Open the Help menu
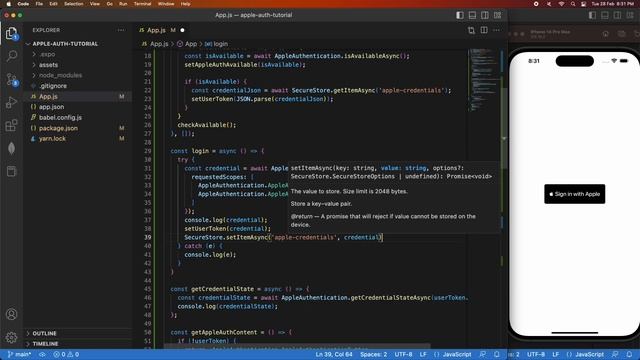The width and height of the screenshot is (640, 360). click(186, 4)
